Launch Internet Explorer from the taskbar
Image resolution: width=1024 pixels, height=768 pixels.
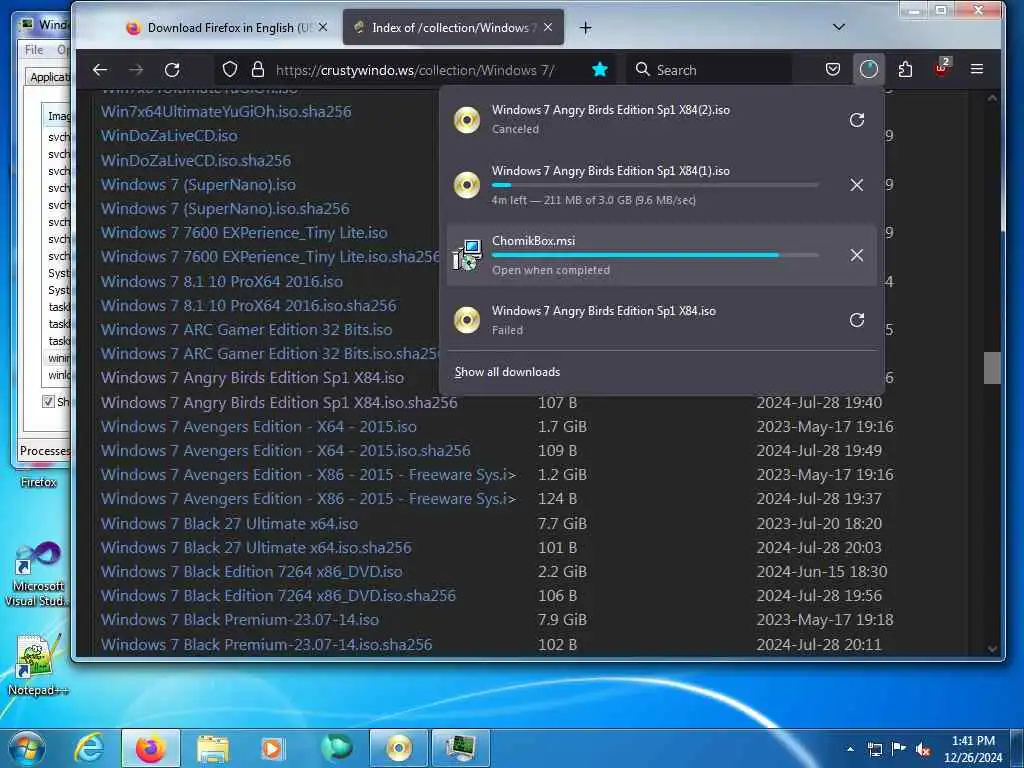pos(88,748)
